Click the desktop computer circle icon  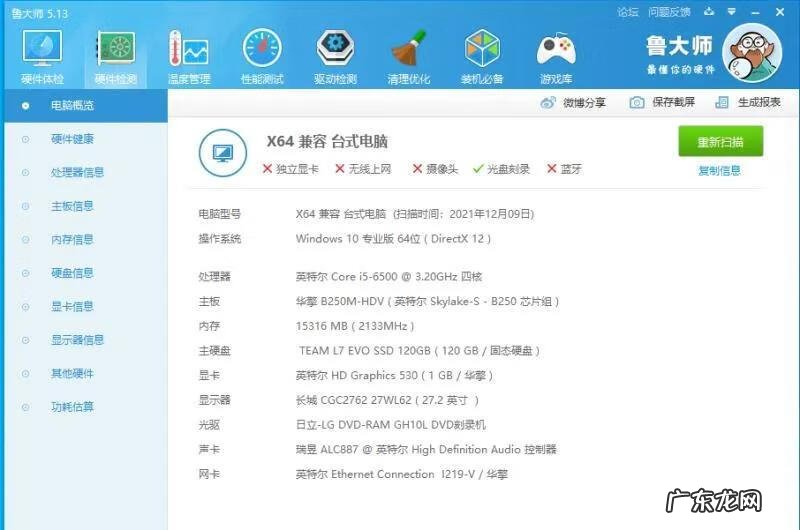pyautogui.click(x=223, y=153)
